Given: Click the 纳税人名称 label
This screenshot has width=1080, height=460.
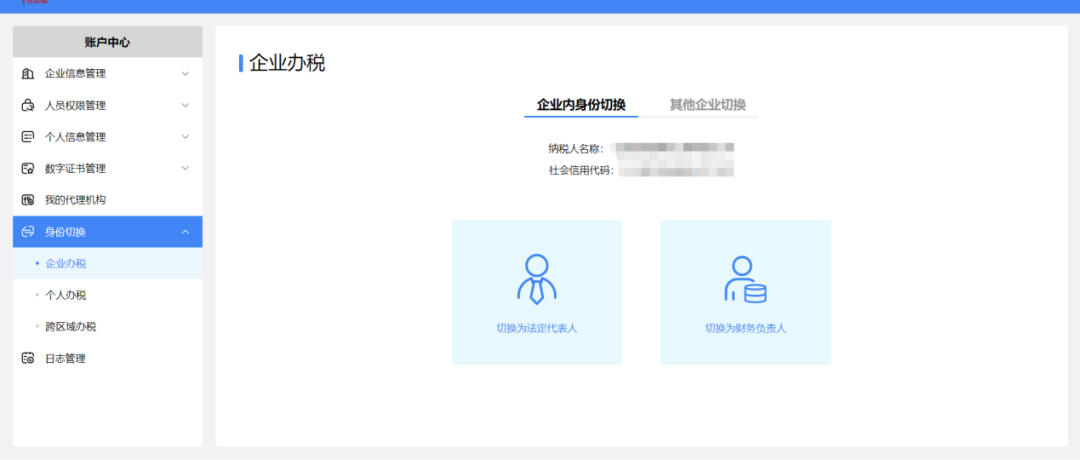Looking at the screenshot, I should pyautogui.click(x=576, y=148).
